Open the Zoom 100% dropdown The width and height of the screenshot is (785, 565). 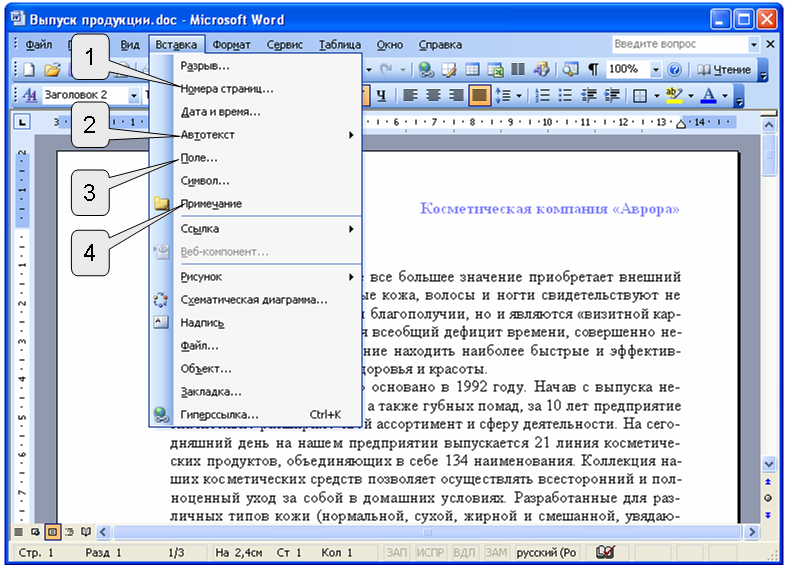655,70
